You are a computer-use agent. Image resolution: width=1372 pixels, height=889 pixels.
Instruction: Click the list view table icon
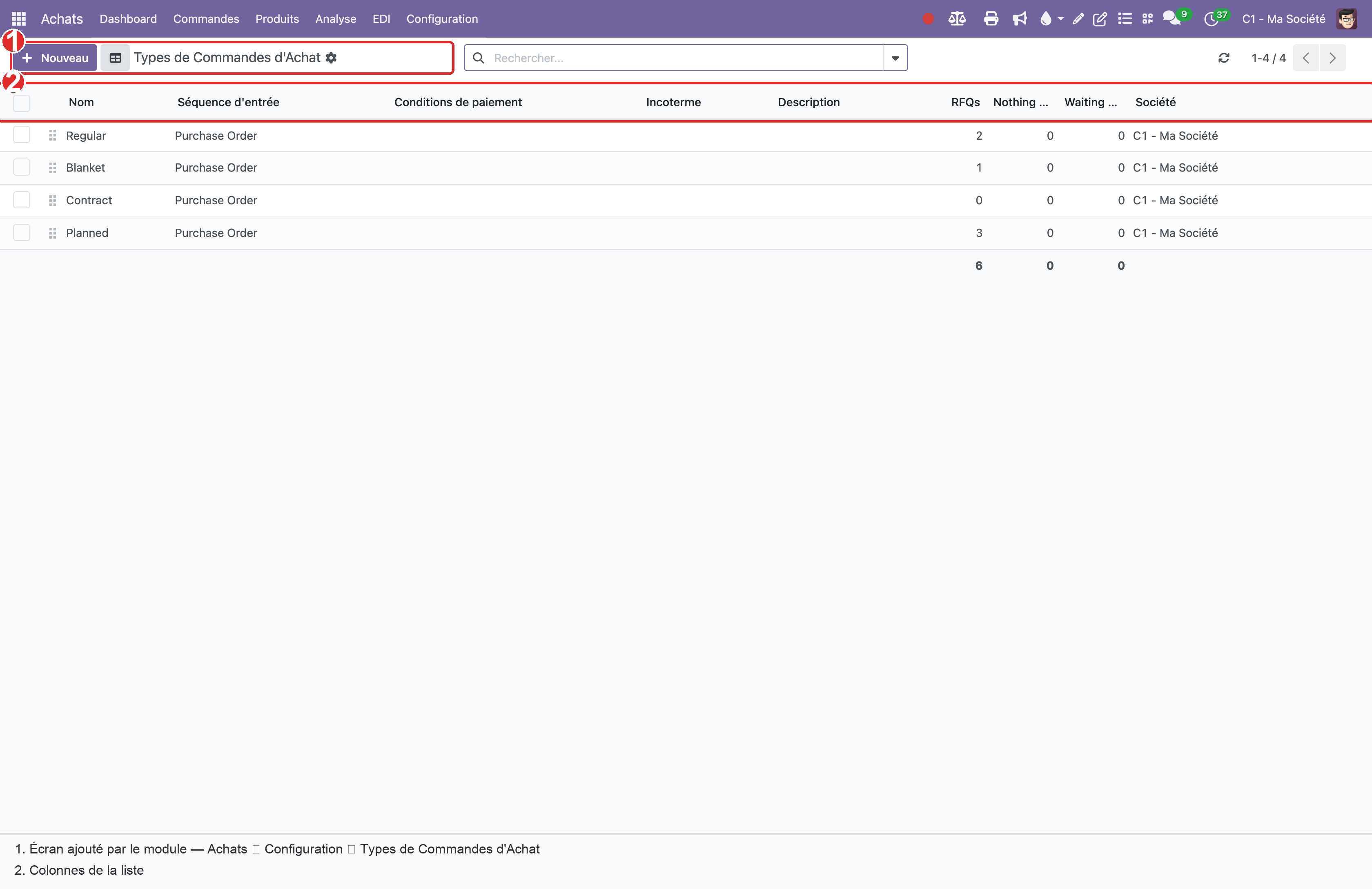115,58
